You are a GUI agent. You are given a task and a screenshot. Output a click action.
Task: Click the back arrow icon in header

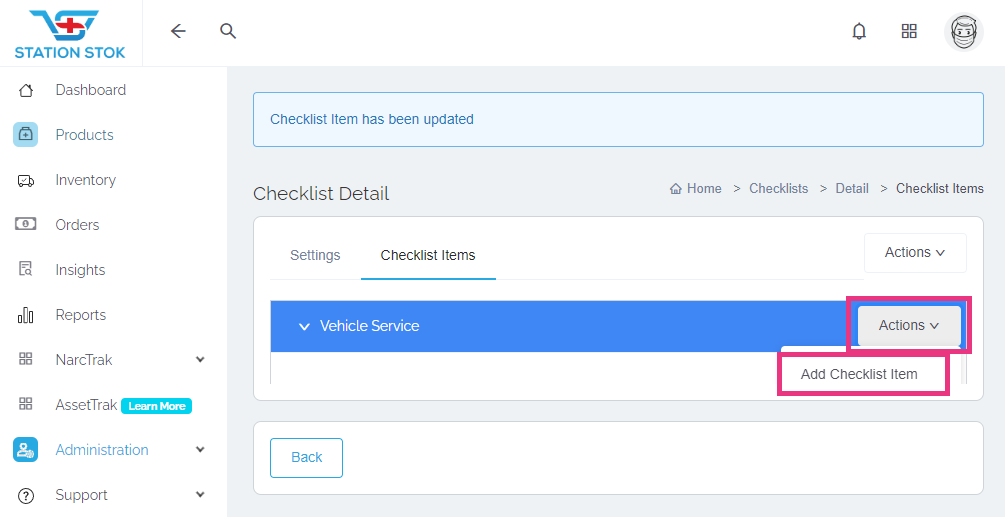tap(178, 31)
